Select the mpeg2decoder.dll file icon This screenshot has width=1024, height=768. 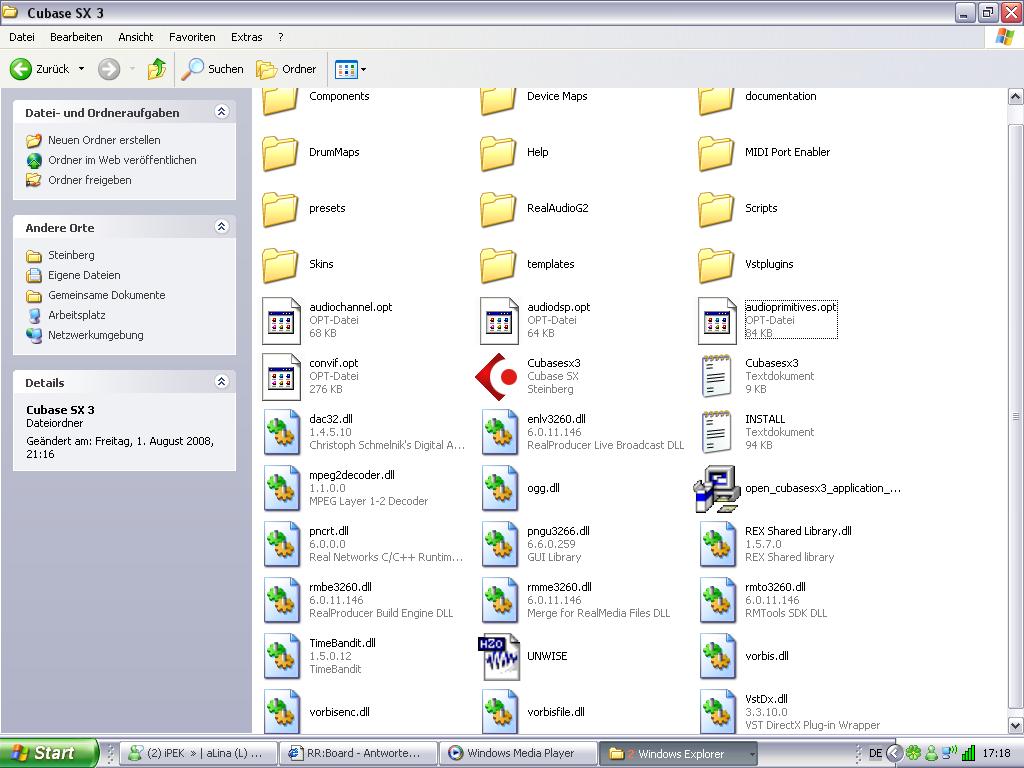(x=282, y=488)
